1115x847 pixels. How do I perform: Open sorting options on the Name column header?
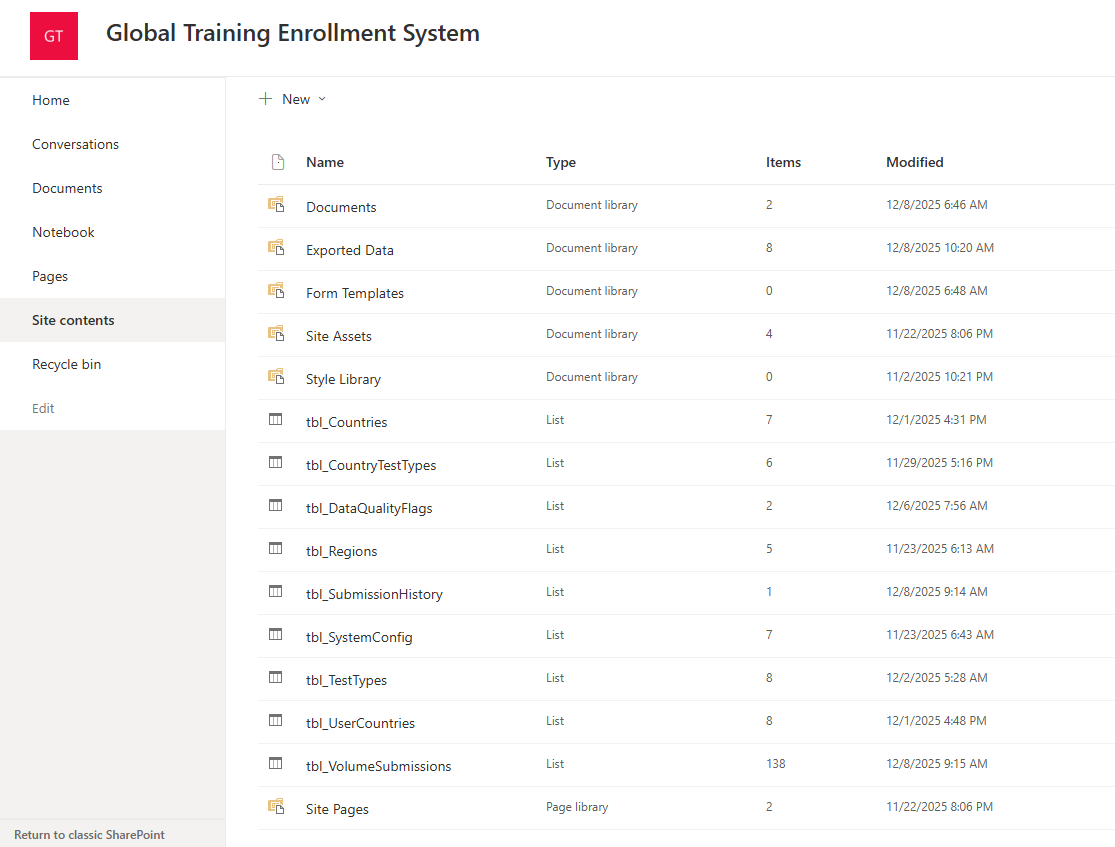(322, 162)
